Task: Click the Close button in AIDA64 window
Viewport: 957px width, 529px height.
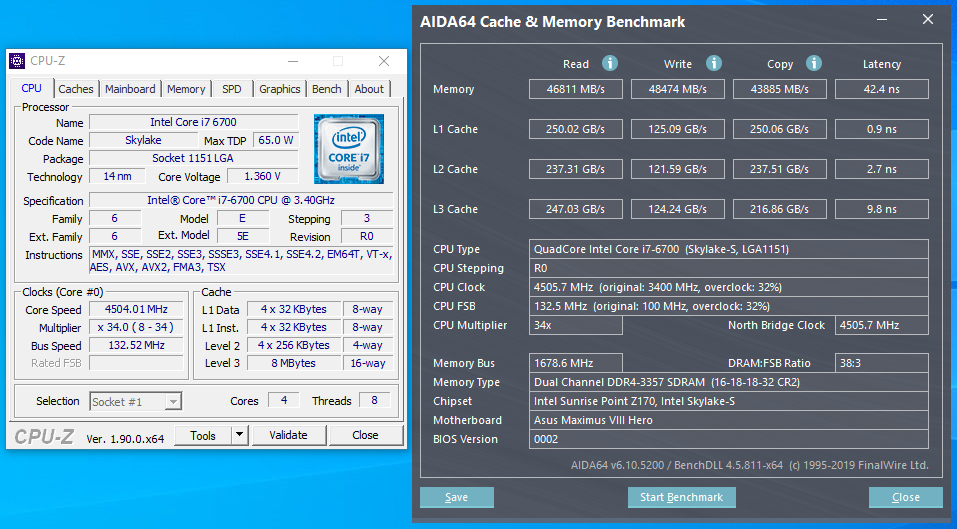Action: pyautogui.click(x=906, y=497)
